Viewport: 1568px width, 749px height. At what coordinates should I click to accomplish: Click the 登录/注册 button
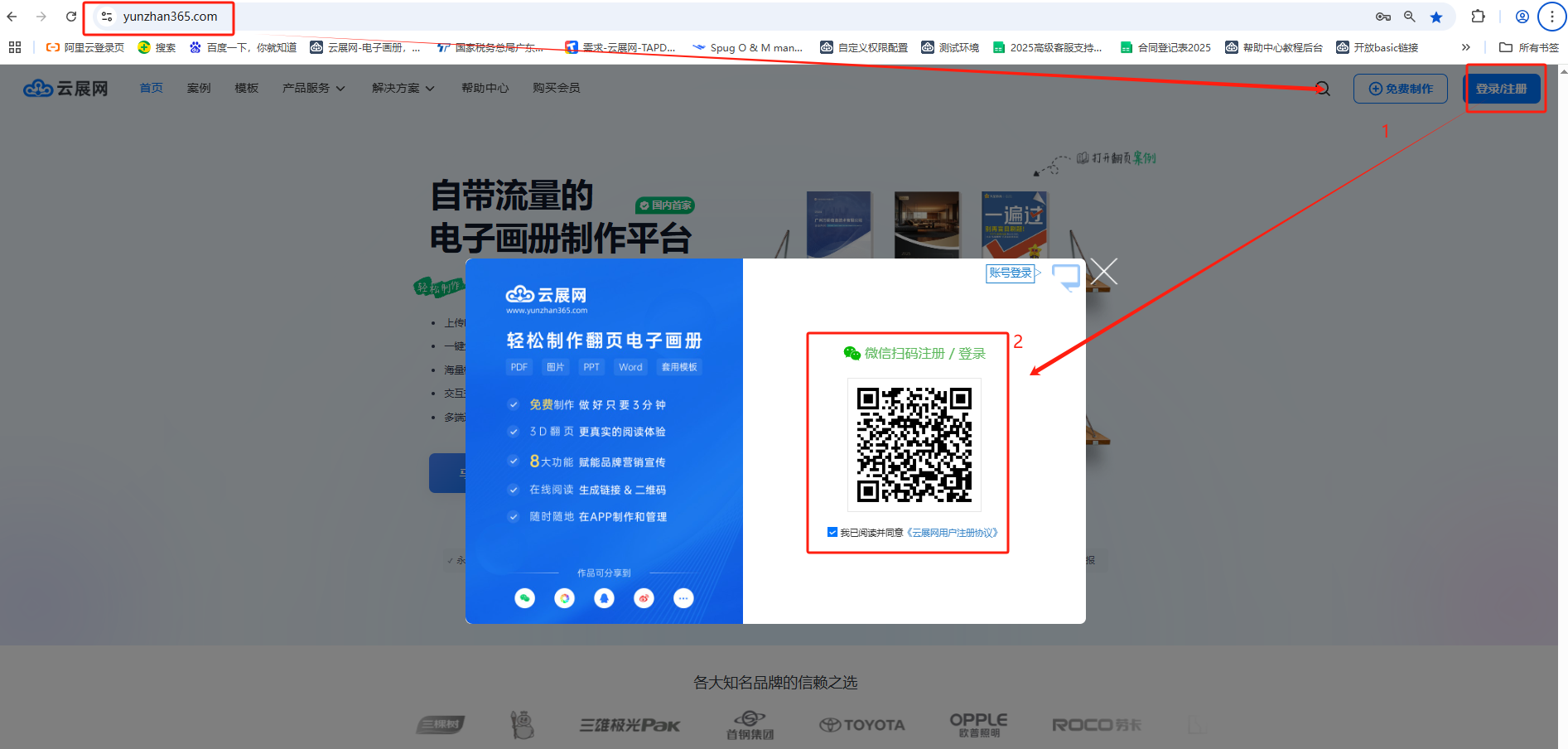click(1501, 89)
